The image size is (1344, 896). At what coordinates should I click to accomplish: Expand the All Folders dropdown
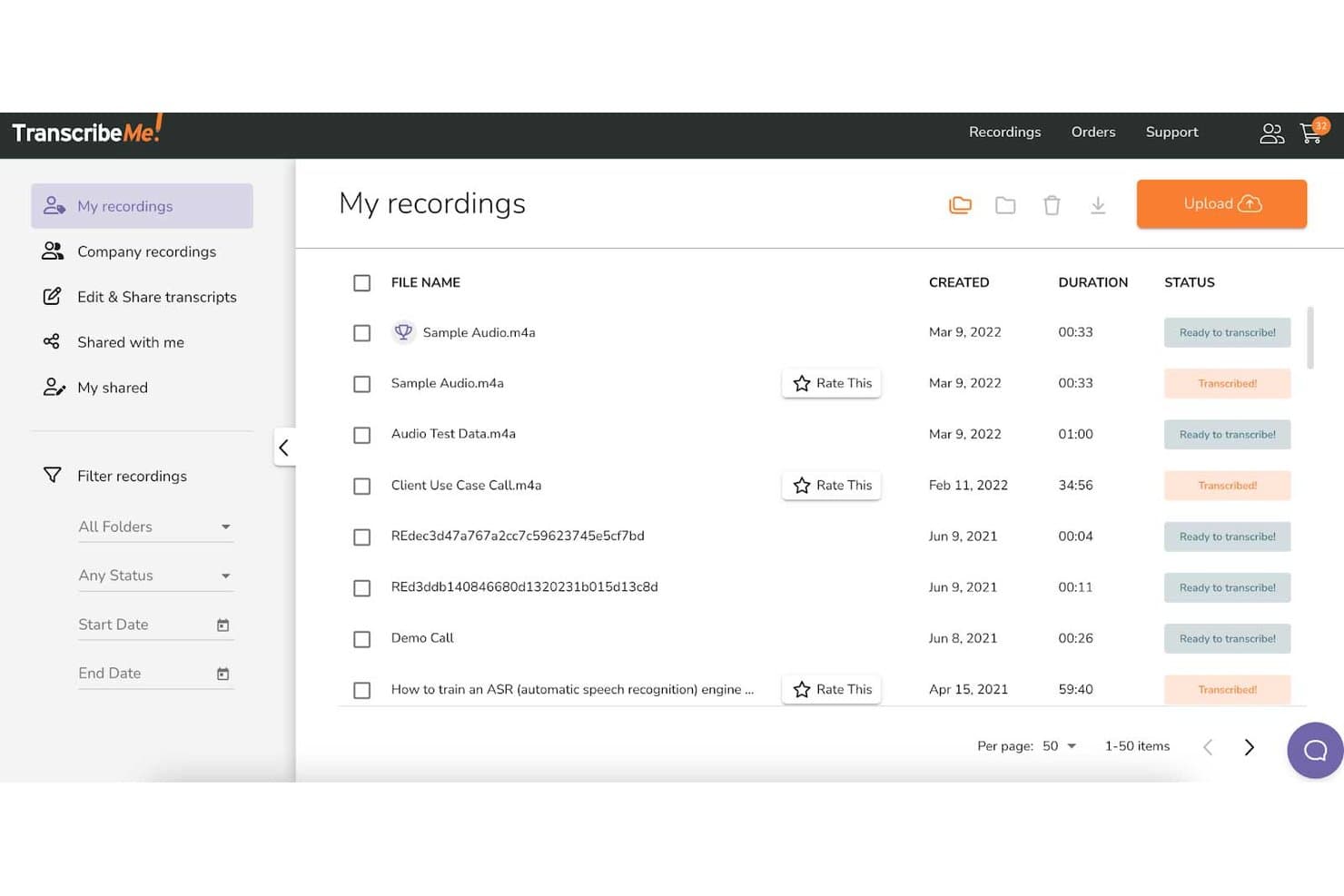155,527
